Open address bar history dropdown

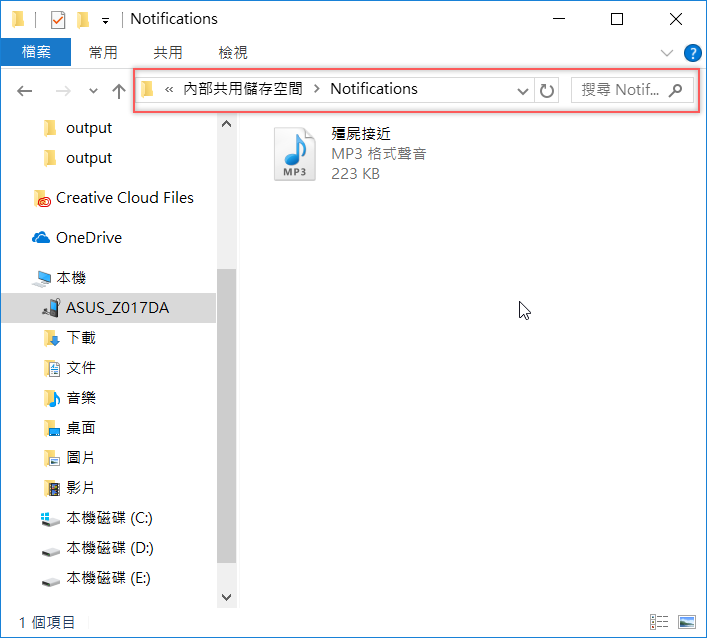coord(523,91)
